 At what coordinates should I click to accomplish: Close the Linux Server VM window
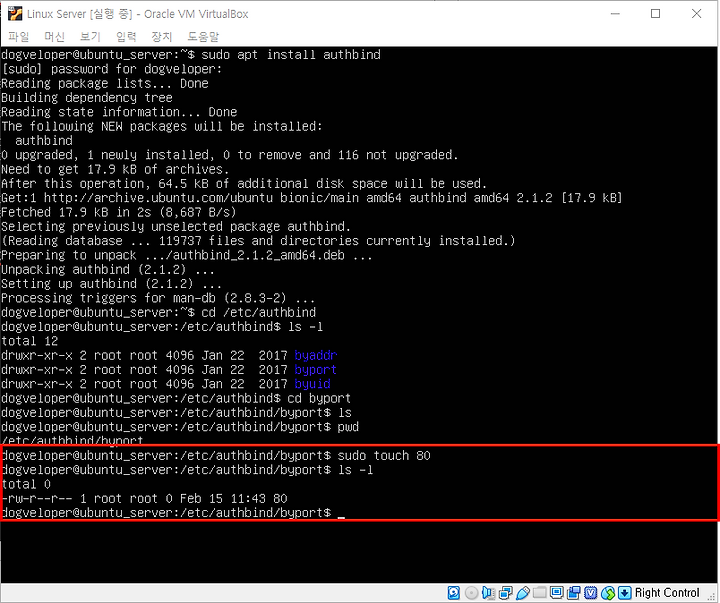tap(696, 14)
